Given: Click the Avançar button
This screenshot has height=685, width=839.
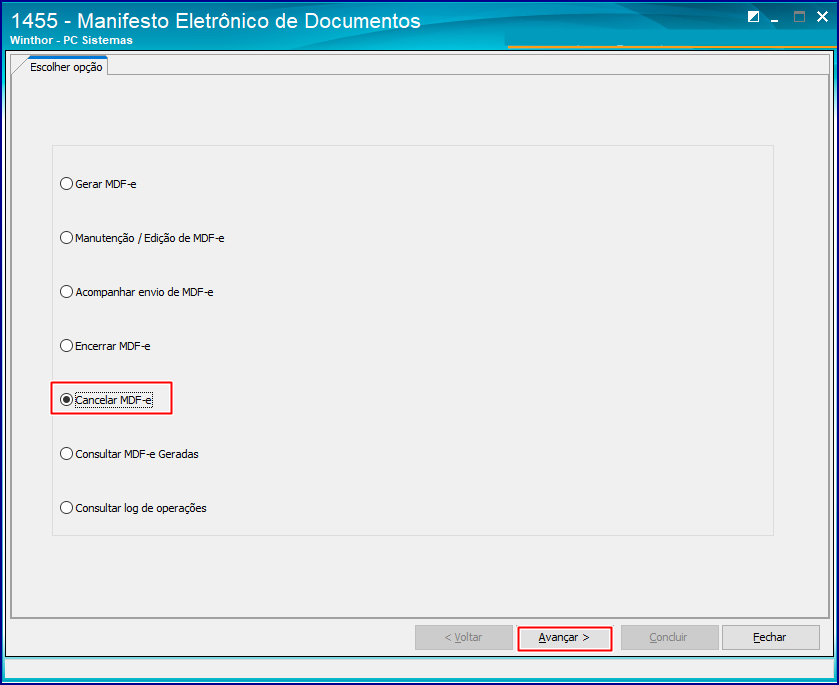Looking at the screenshot, I should tap(564, 637).
